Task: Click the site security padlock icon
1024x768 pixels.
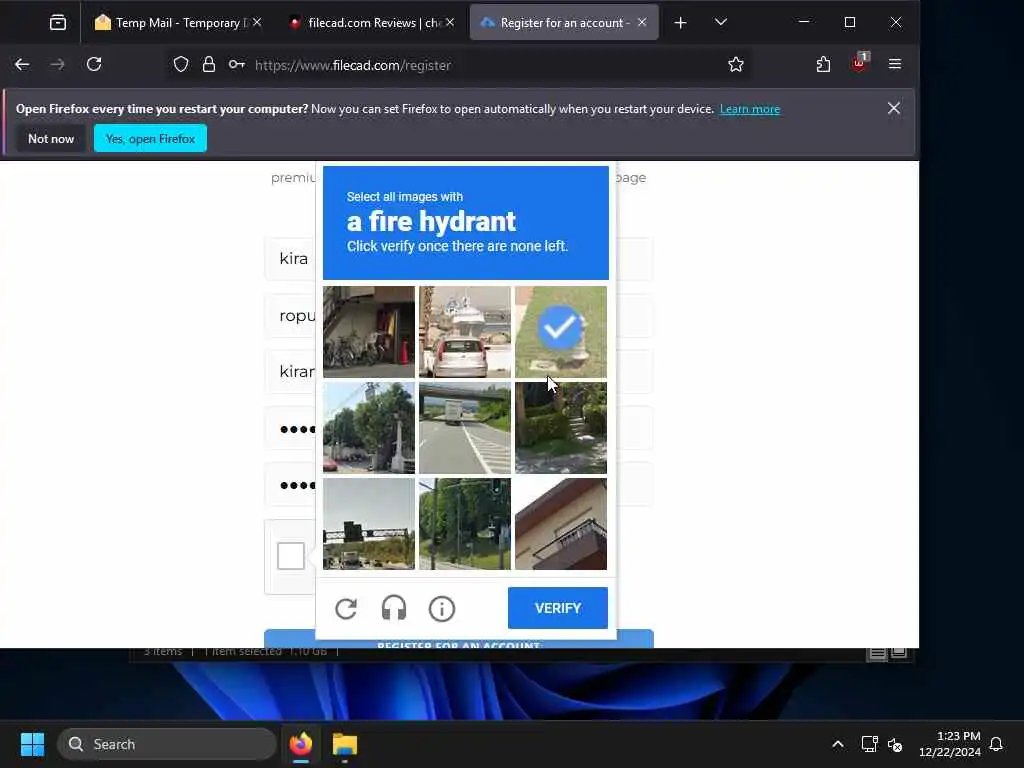Action: click(x=208, y=65)
